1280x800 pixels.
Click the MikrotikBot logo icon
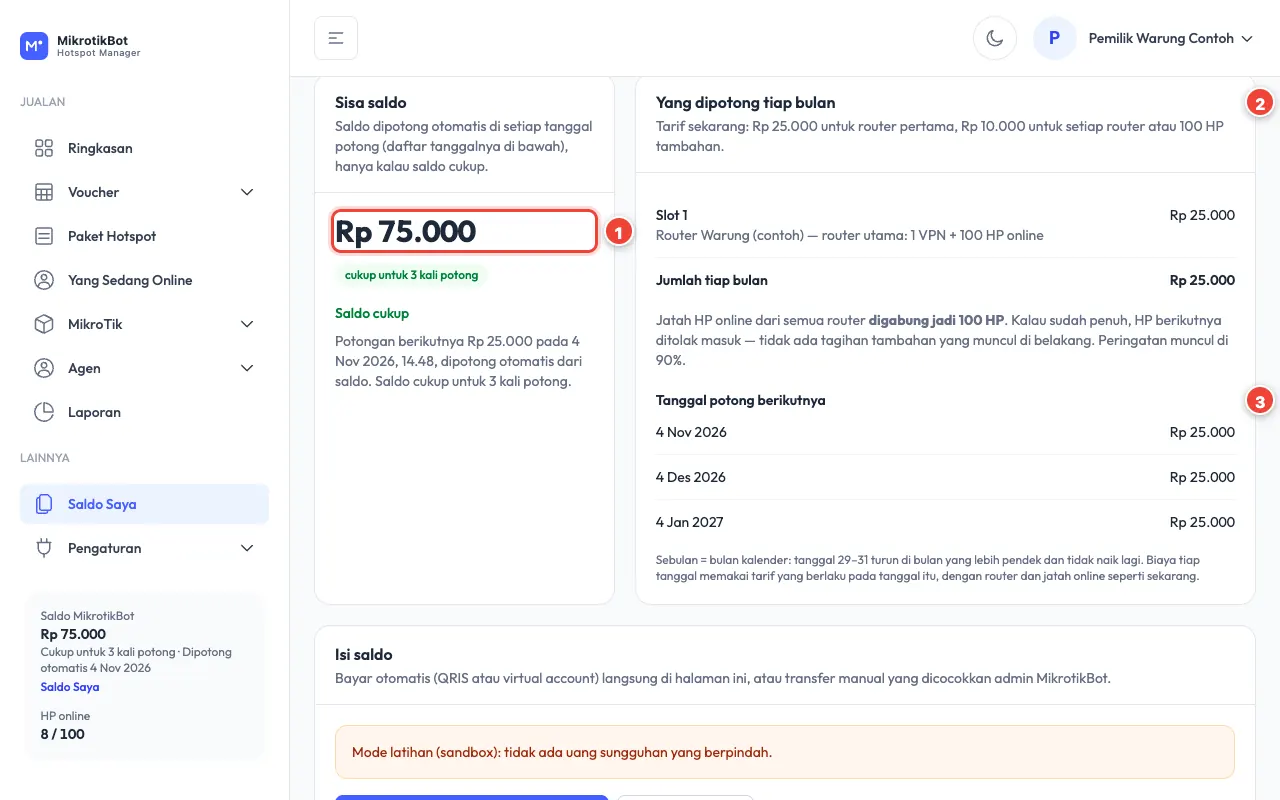pyautogui.click(x=34, y=46)
